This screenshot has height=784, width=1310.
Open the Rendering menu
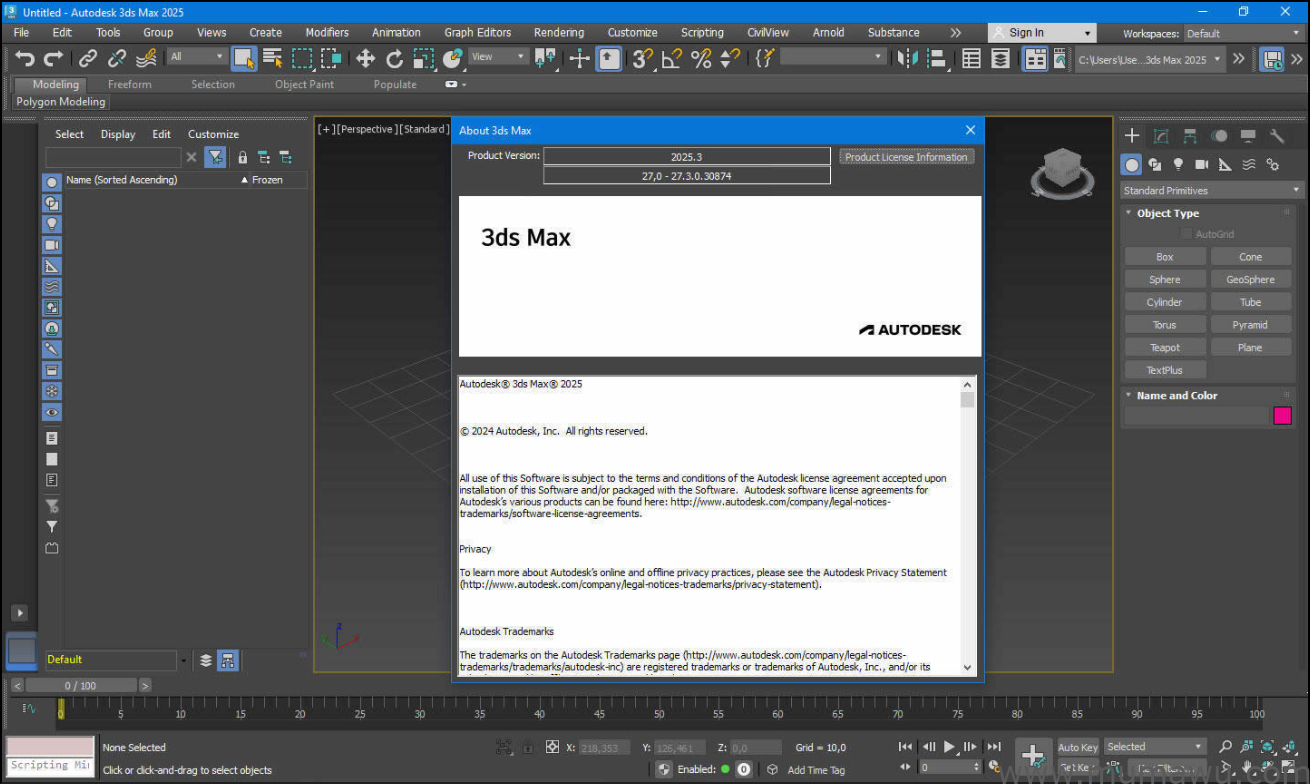558,32
